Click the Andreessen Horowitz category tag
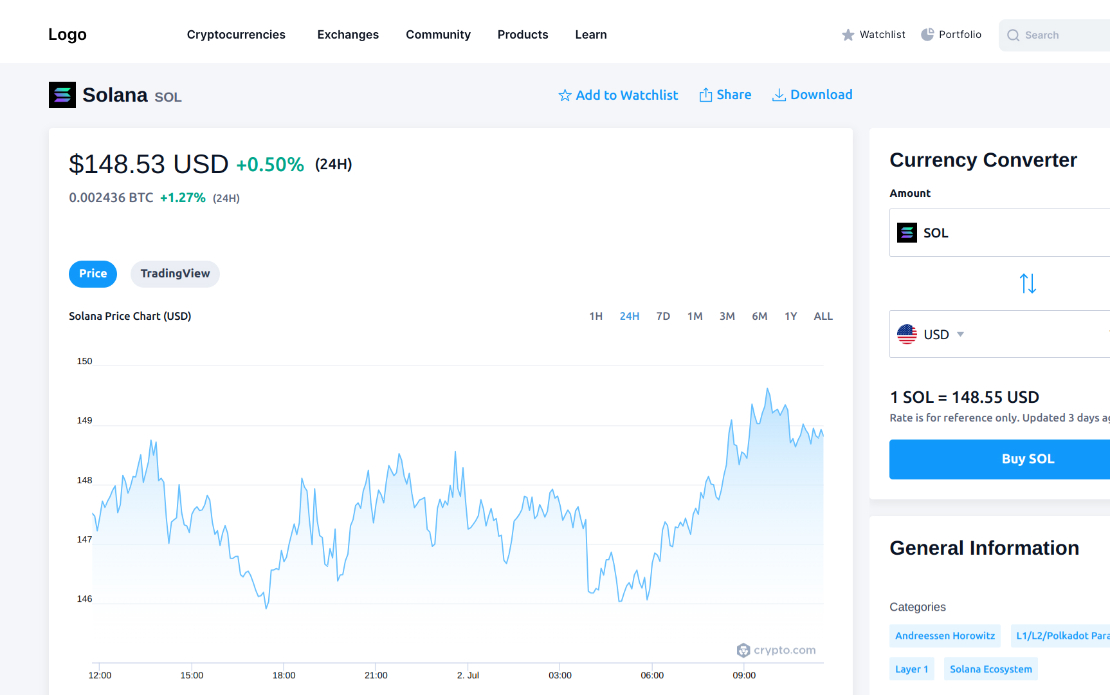 click(945, 636)
